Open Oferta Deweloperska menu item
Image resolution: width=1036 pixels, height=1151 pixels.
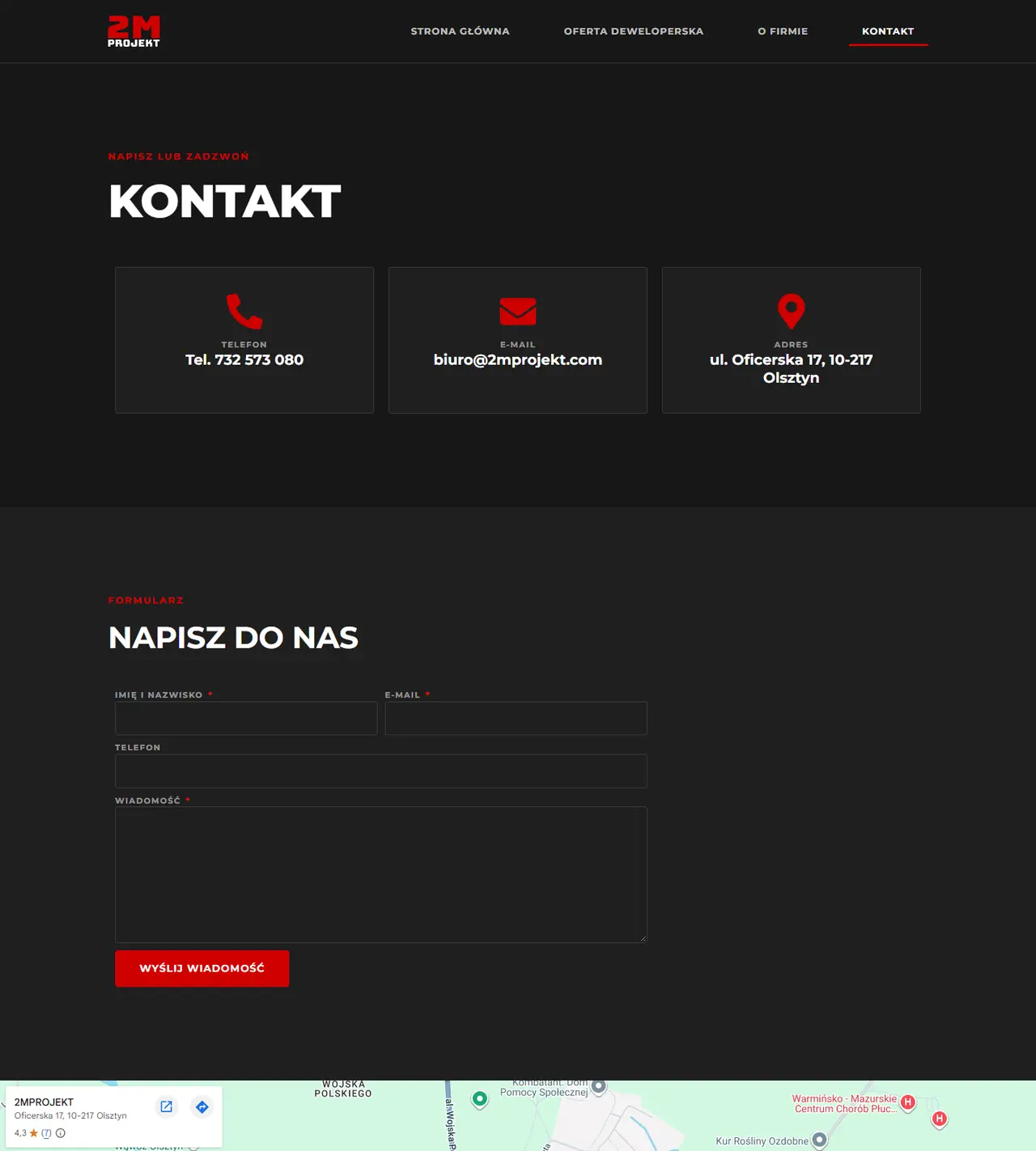point(634,32)
